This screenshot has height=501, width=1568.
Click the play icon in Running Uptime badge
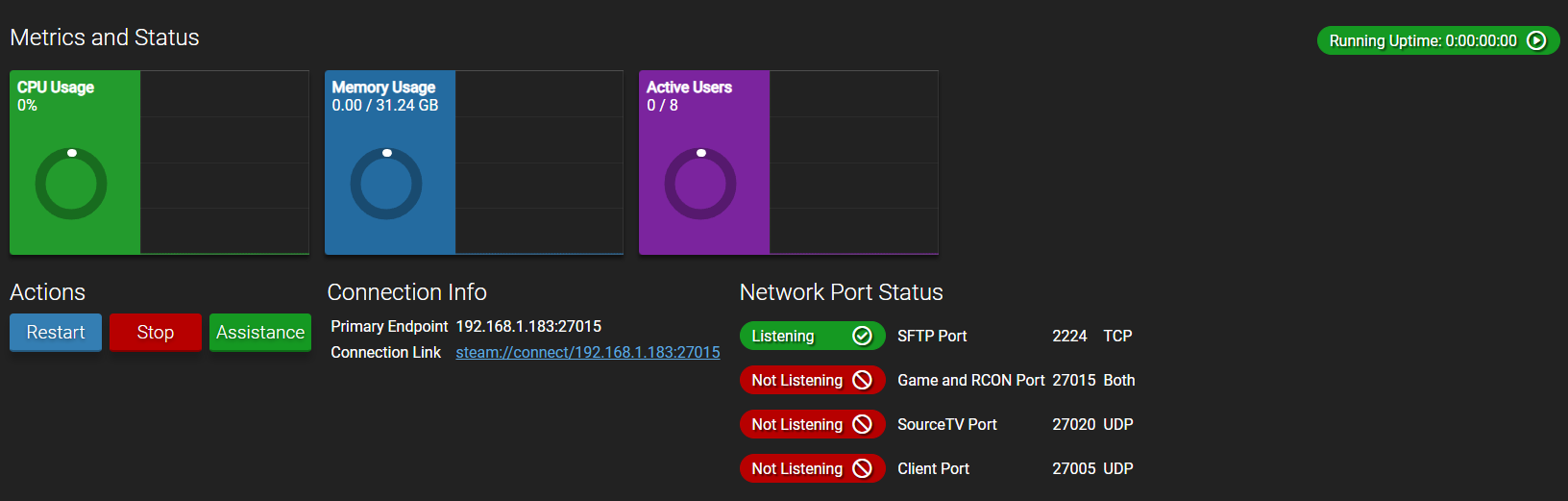[x=1536, y=40]
